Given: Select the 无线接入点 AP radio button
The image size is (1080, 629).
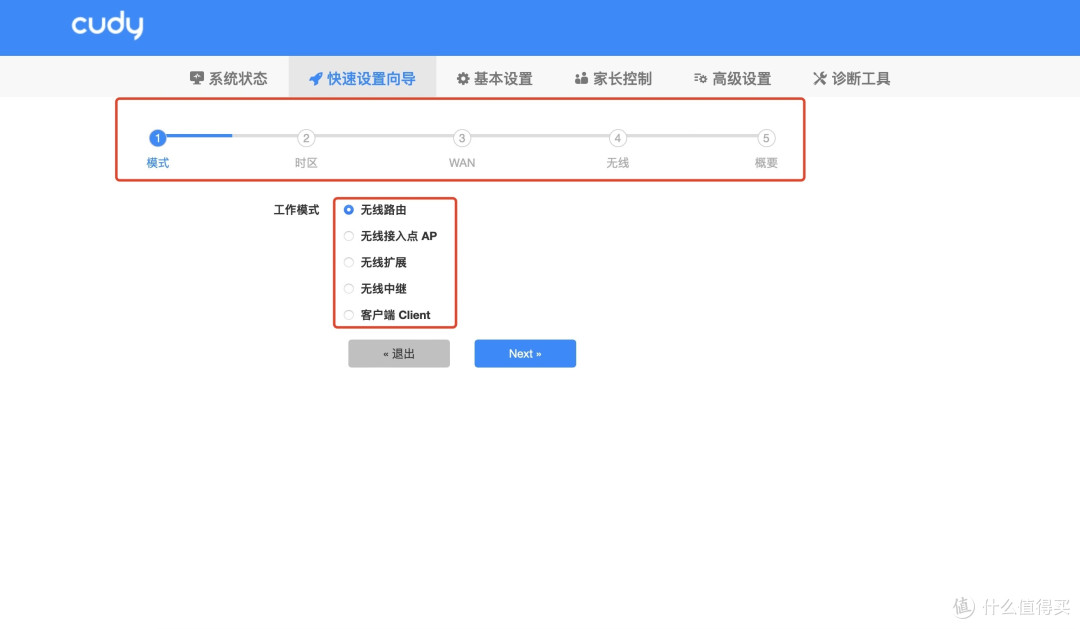Looking at the screenshot, I should click(349, 236).
